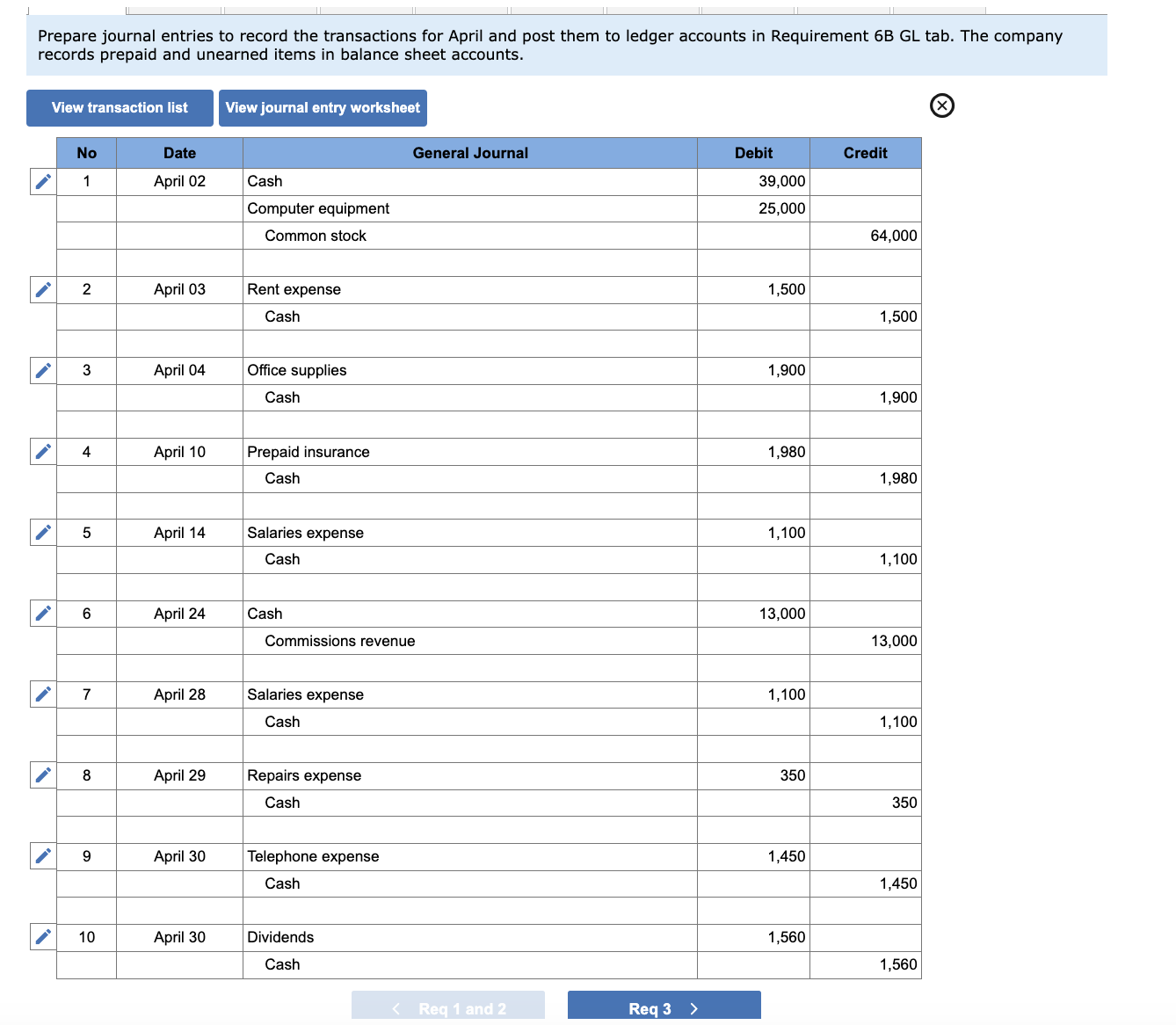Screen dimensions: 1176x1025
Task: Open the transaction list
Action: click(x=120, y=107)
